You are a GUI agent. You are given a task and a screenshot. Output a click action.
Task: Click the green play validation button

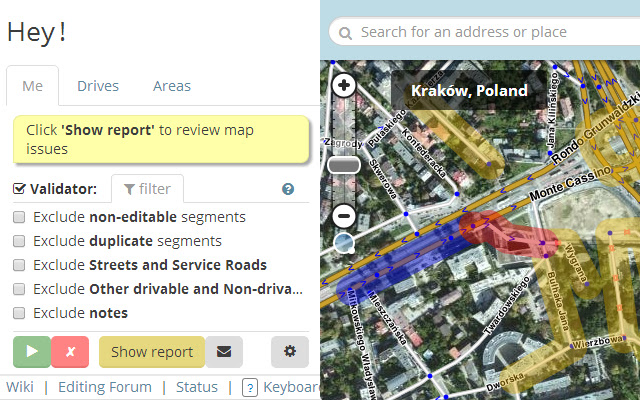(x=32, y=351)
